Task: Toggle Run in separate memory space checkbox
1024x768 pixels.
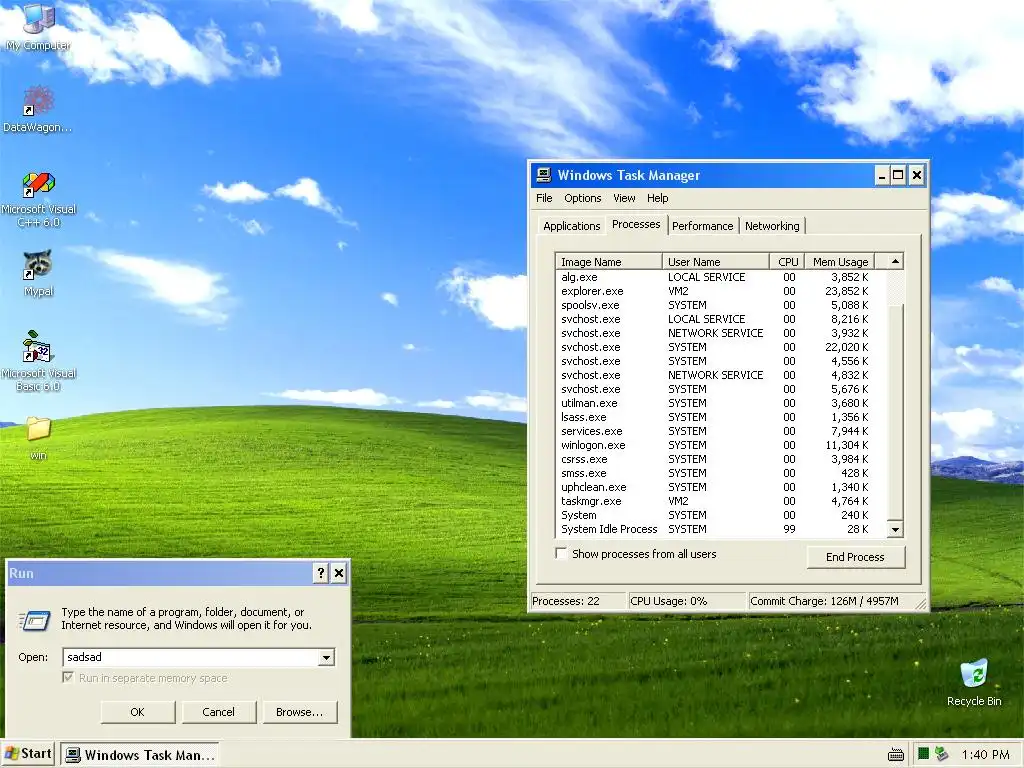Action: [68, 677]
